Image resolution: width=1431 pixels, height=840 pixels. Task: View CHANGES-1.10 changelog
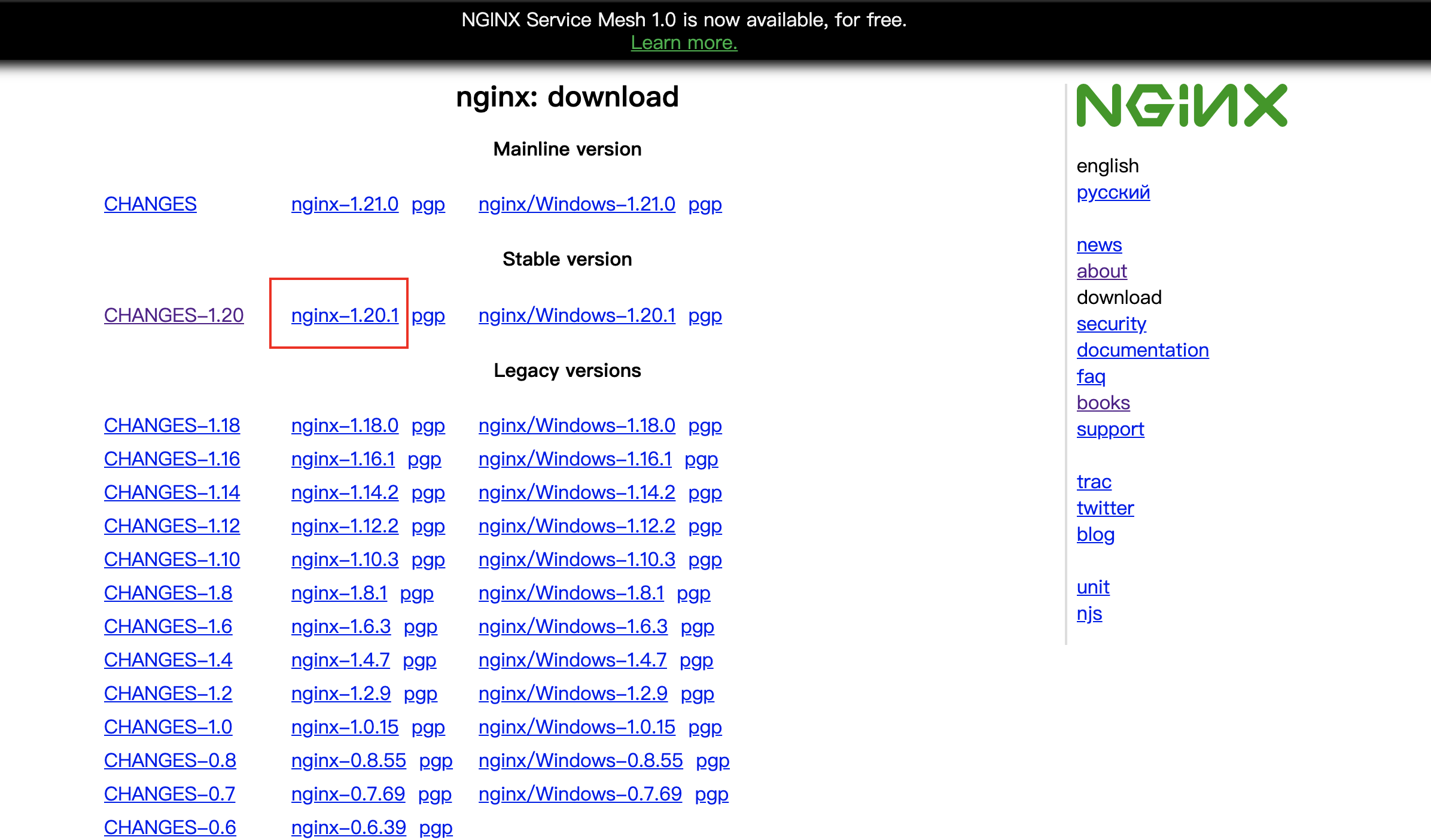pos(172,559)
